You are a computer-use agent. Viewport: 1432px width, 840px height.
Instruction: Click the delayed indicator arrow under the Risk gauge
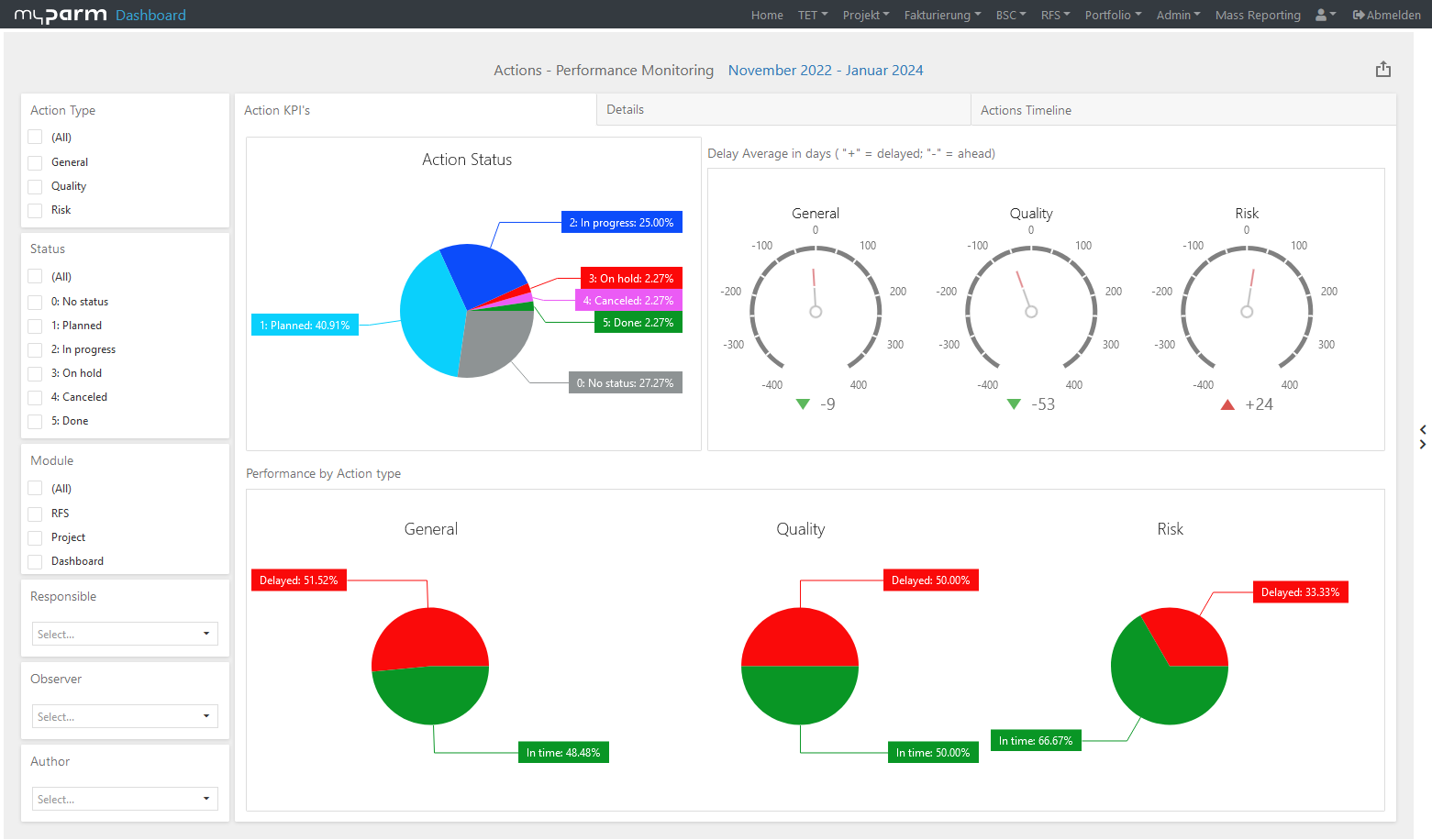click(1227, 403)
